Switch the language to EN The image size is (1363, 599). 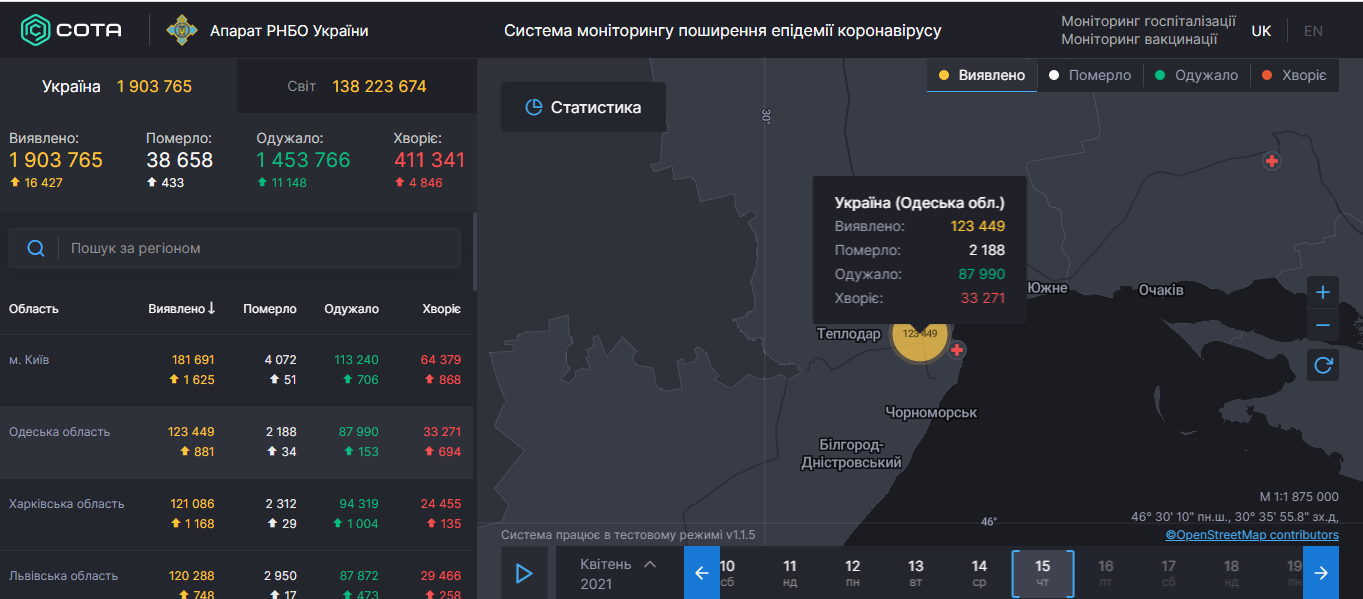[1313, 31]
